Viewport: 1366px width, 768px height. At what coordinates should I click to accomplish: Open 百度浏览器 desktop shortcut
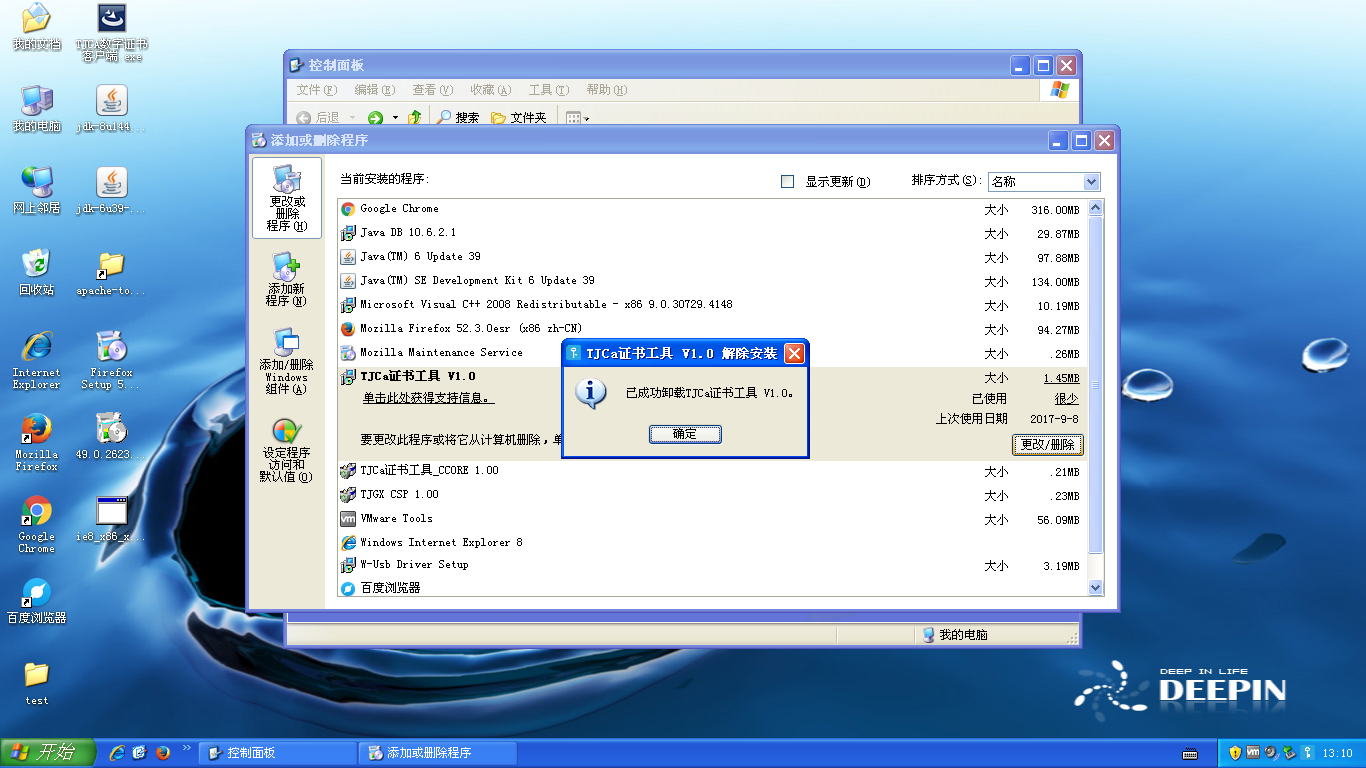click(x=36, y=600)
